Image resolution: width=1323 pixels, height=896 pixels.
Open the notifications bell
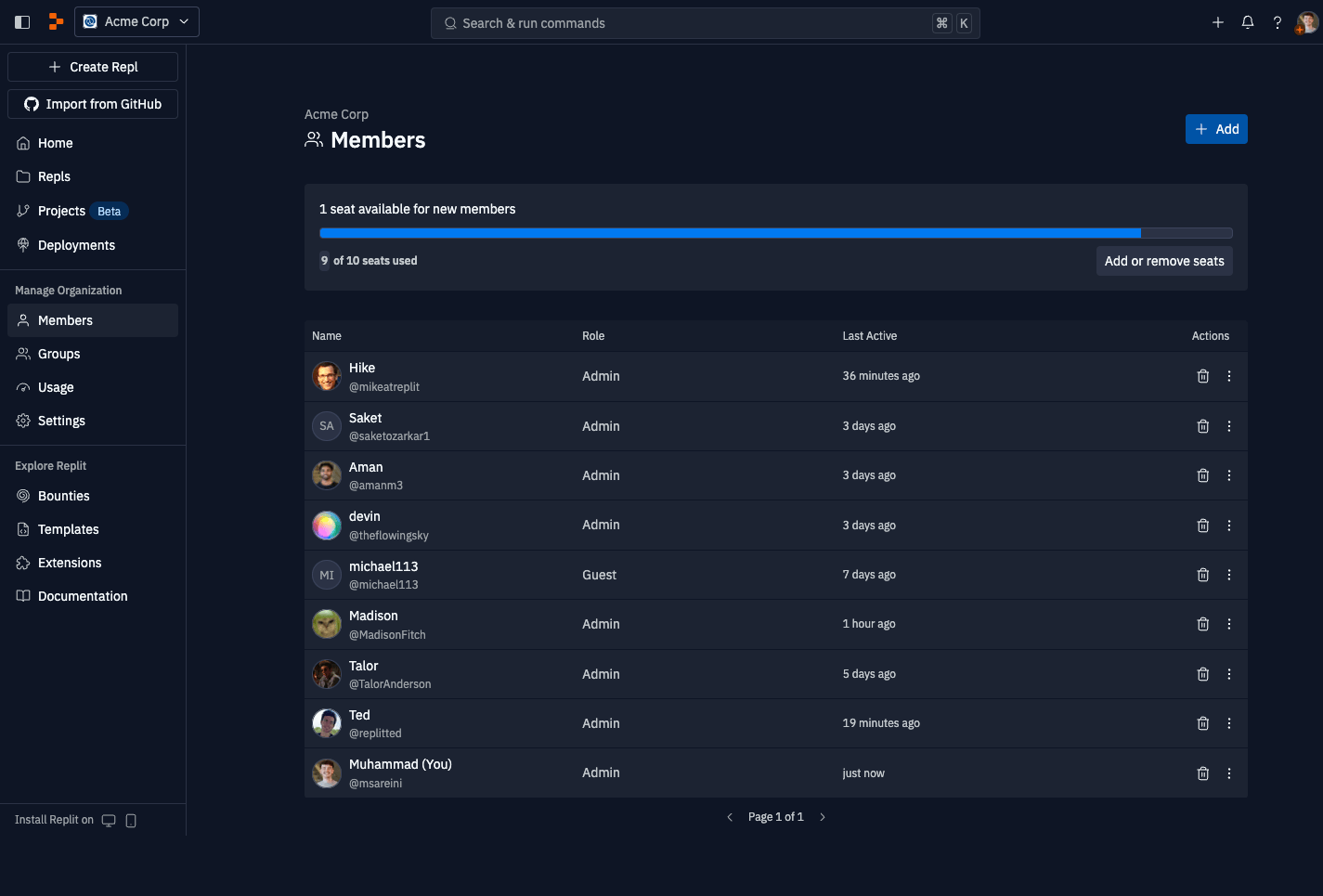coord(1248,22)
